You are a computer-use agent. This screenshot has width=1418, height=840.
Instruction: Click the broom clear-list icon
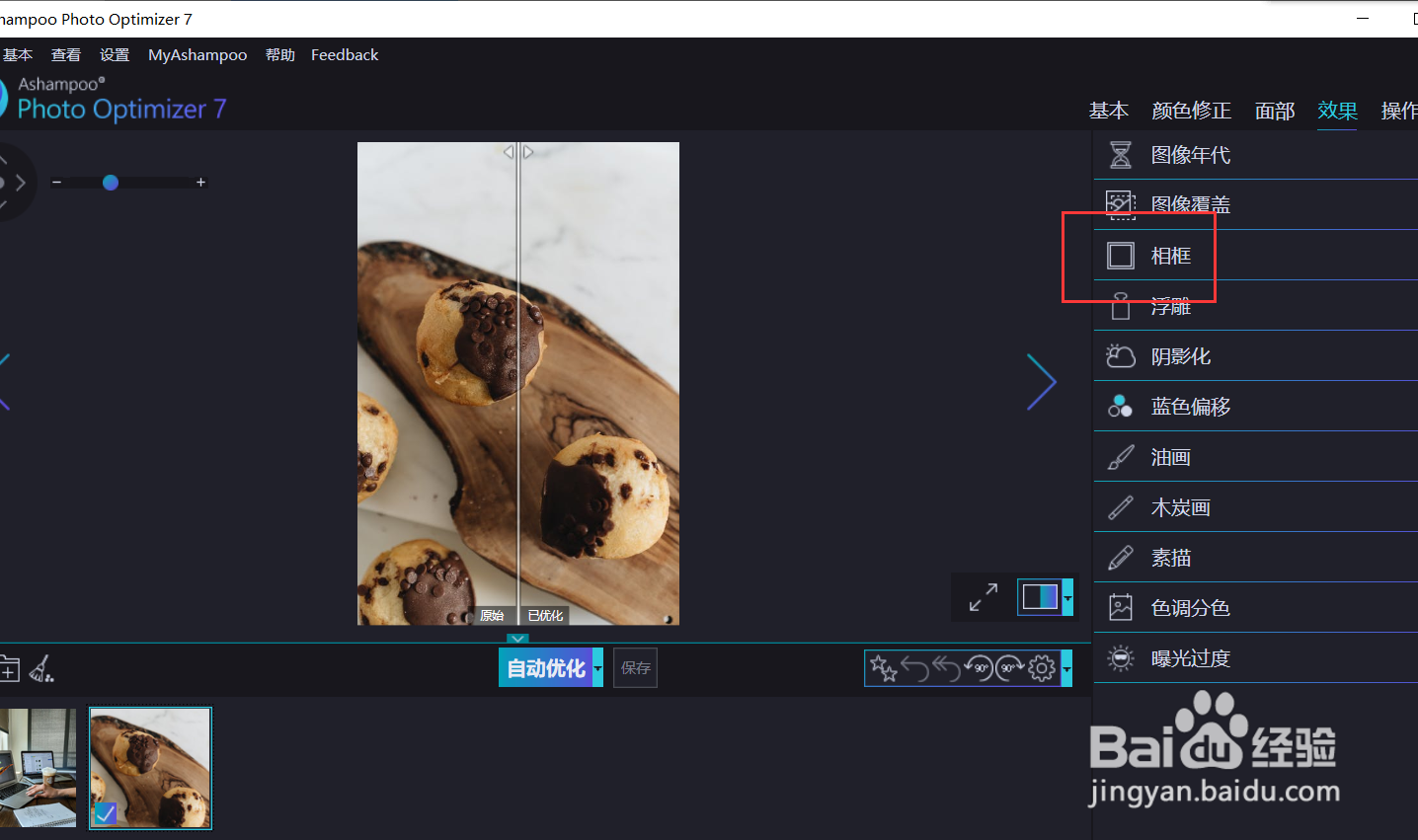coord(41,669)
